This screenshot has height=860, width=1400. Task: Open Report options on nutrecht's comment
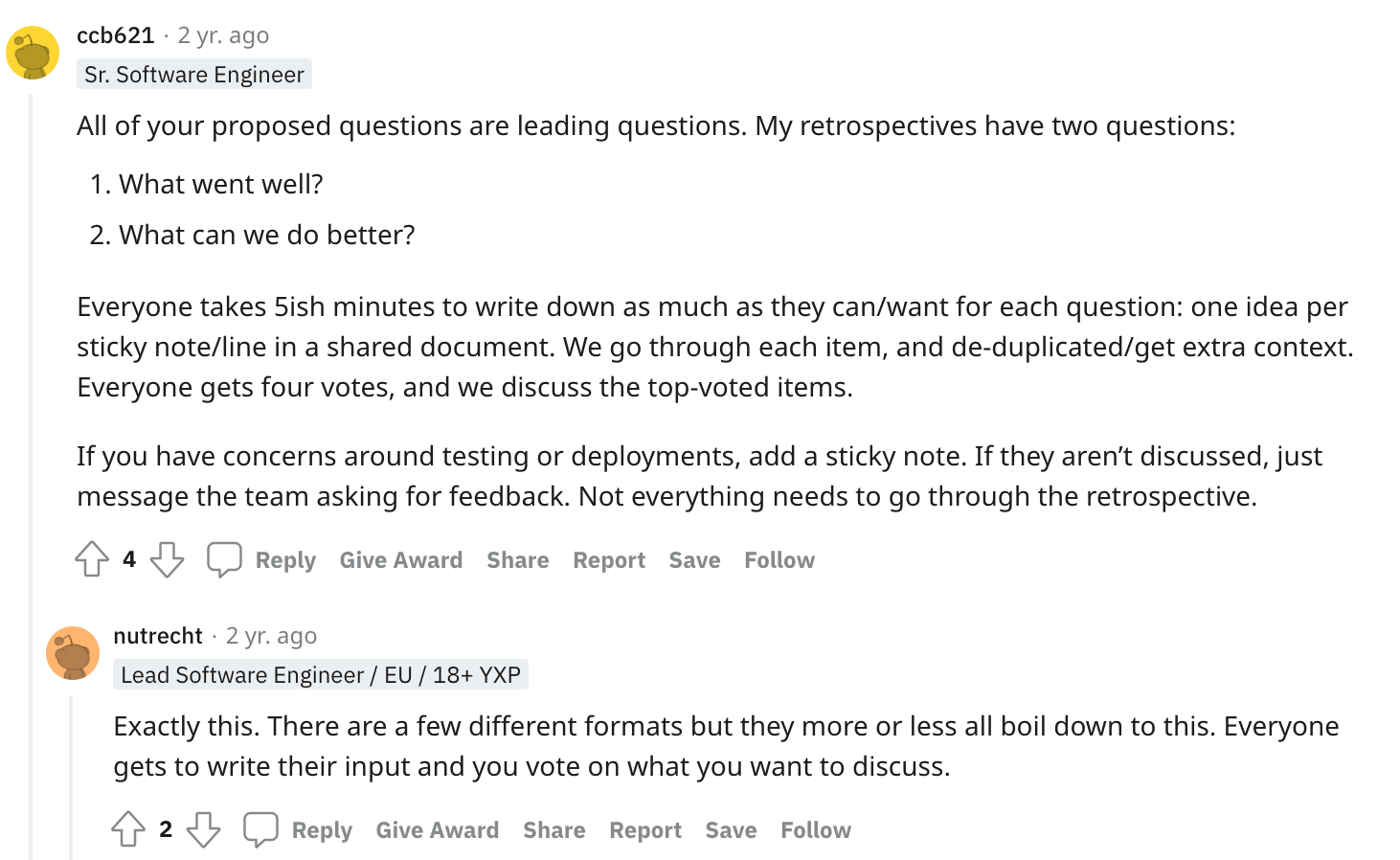(x=645, y=829)
